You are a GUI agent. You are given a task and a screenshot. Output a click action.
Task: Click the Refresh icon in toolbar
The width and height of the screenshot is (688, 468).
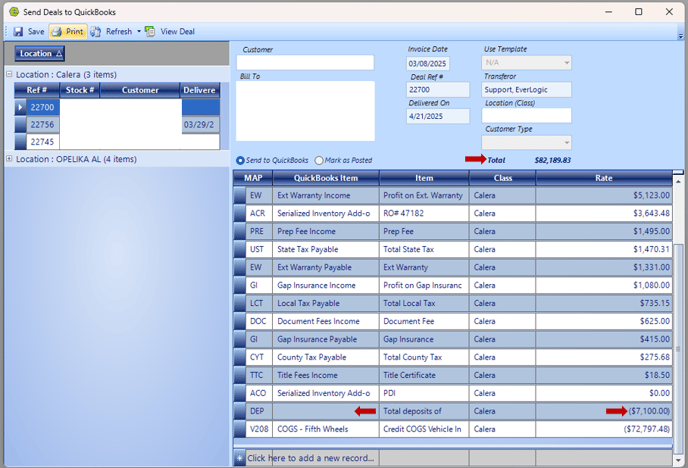[x=95, y=32]
